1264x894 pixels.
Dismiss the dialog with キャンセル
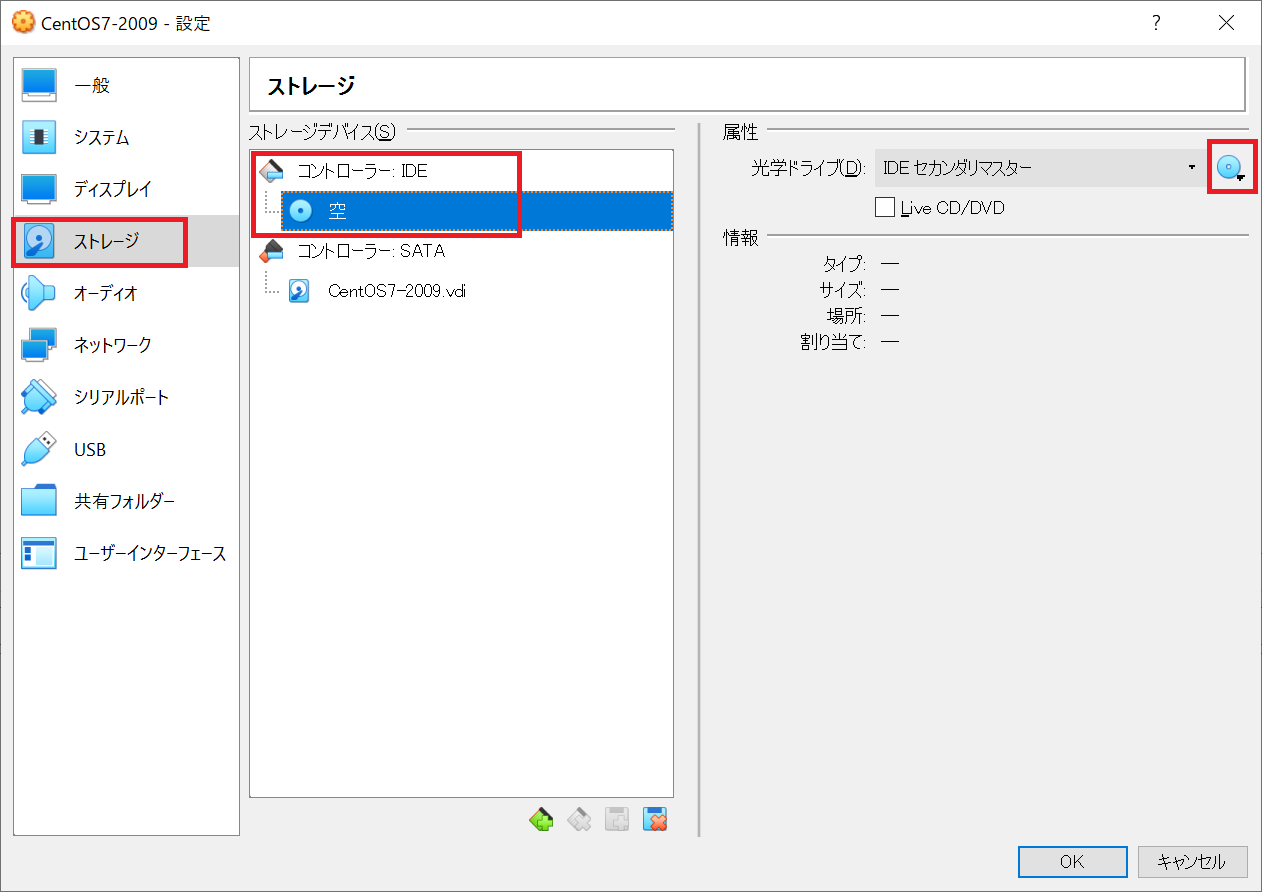1192,861
